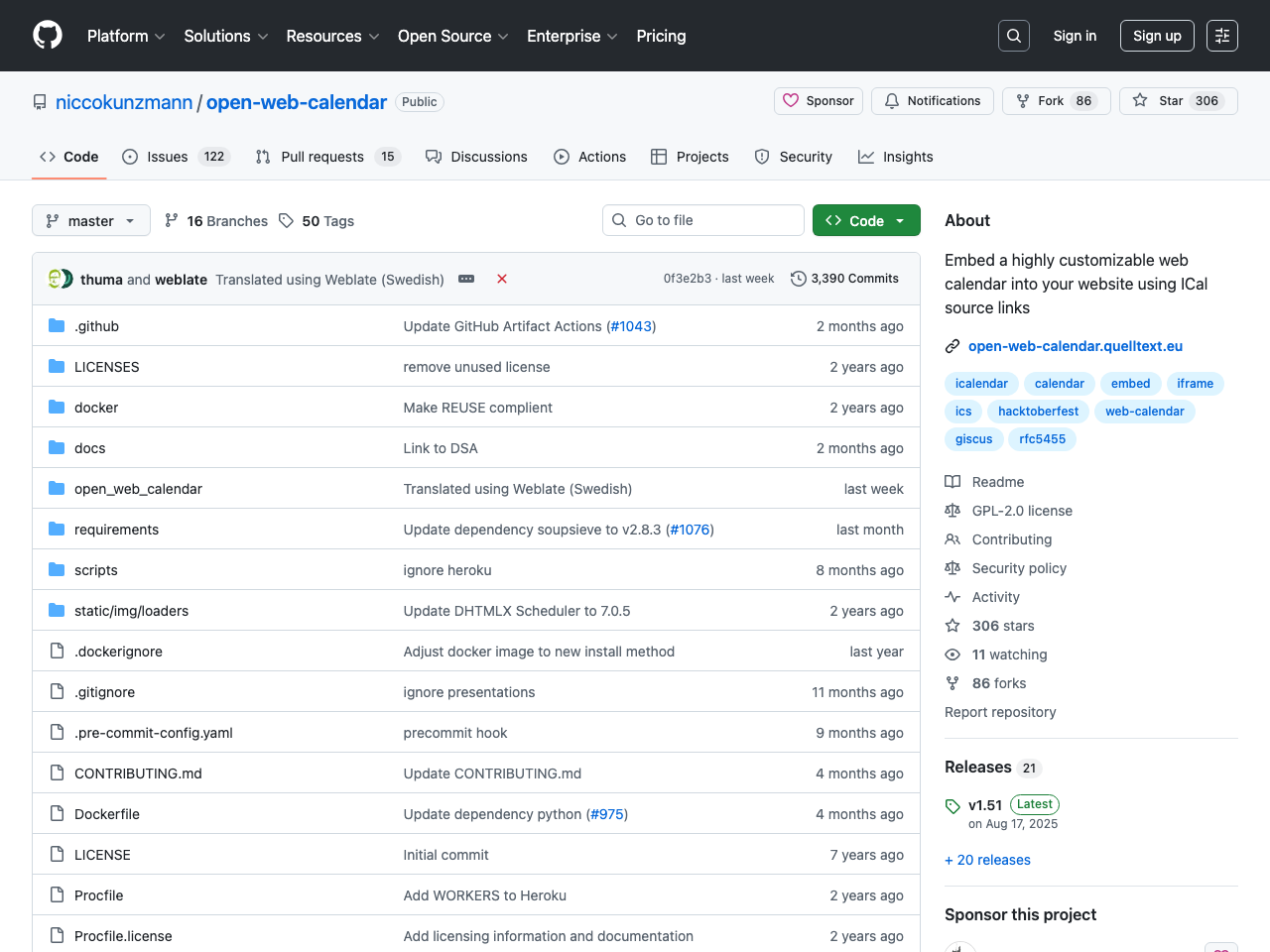
Task: Click the Readme book icon in sidebar
Action: (952, 482)
